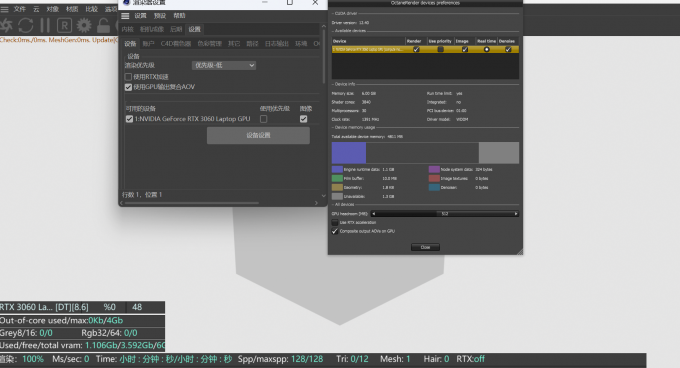This screenshot has width=680, height=368.
Task: Click the Out-of-core used/max readout
Action: (x=61, y=320)
